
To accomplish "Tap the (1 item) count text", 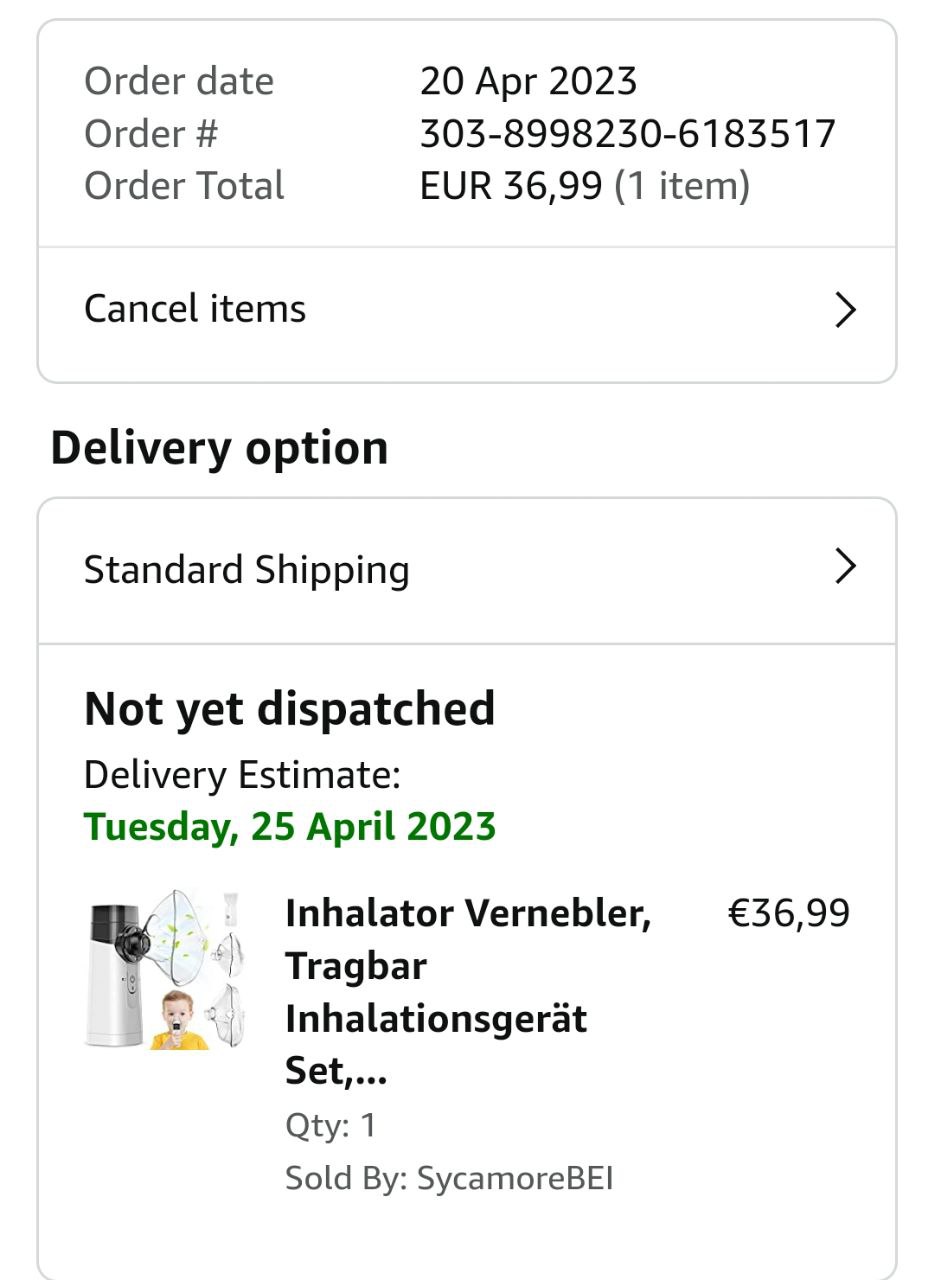I will pos(682,186).
